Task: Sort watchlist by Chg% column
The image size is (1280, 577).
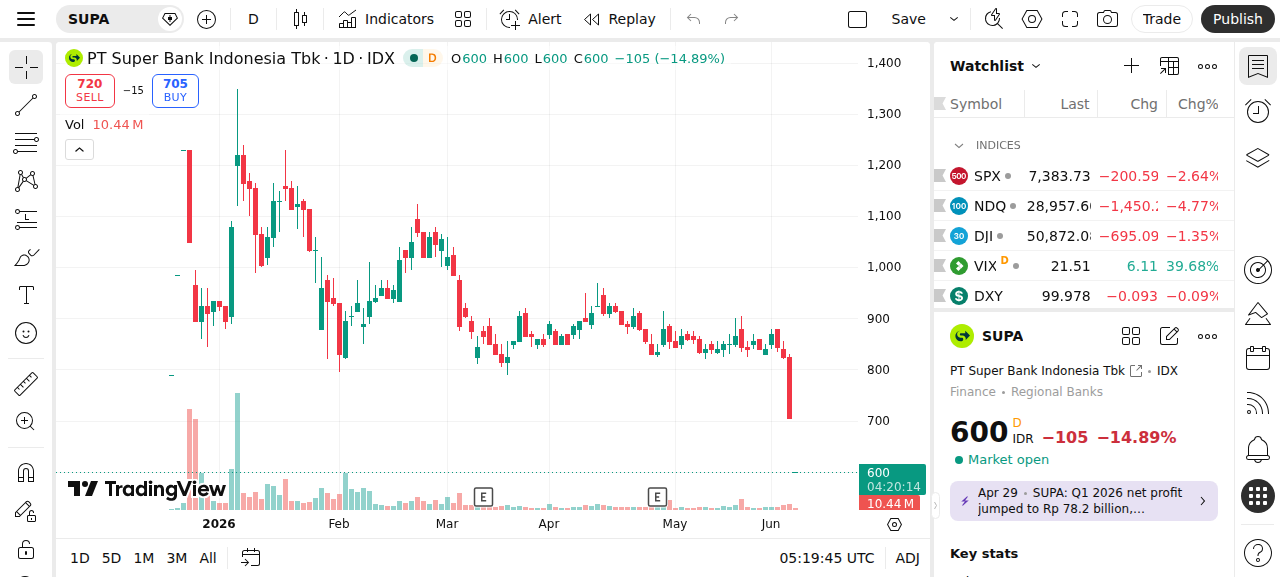Action: coord(1198,104)
